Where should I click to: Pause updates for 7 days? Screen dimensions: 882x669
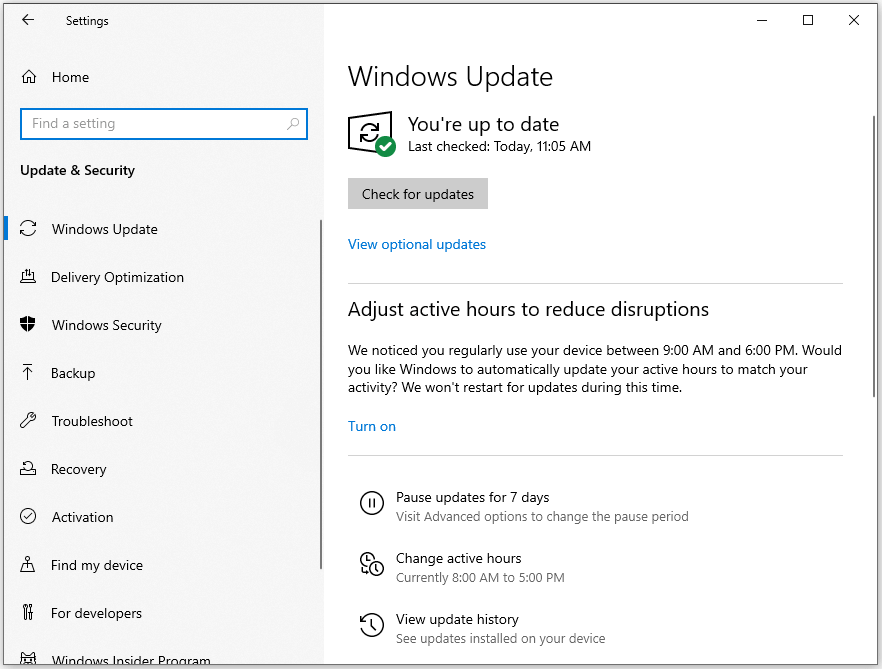click(x=472, y=497)
